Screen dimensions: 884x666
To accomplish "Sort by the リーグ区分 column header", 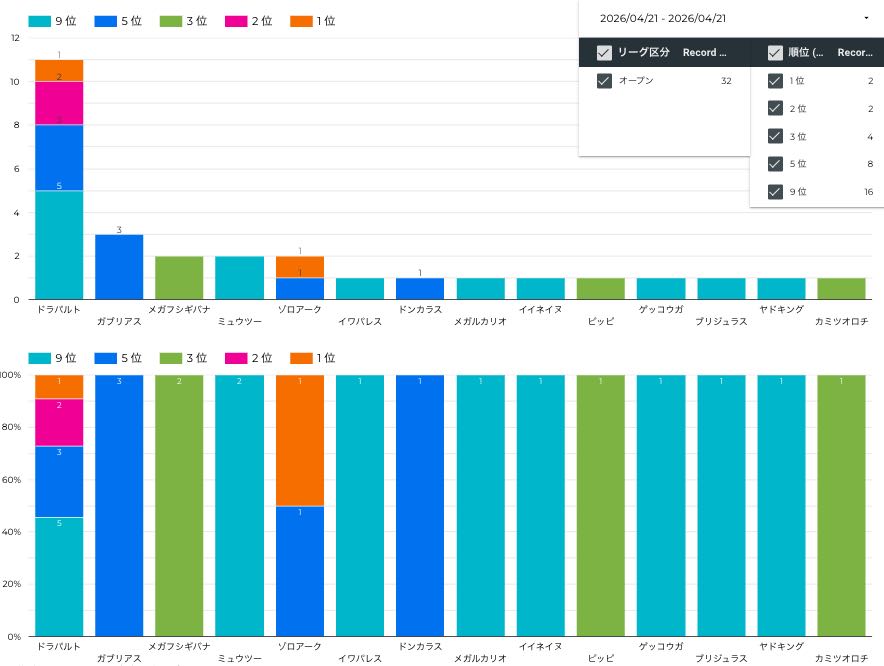I will 644,53.
